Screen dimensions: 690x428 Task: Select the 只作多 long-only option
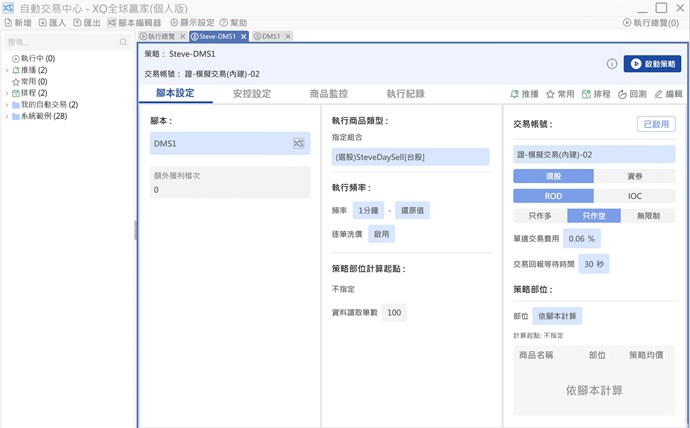pos(539,216)
